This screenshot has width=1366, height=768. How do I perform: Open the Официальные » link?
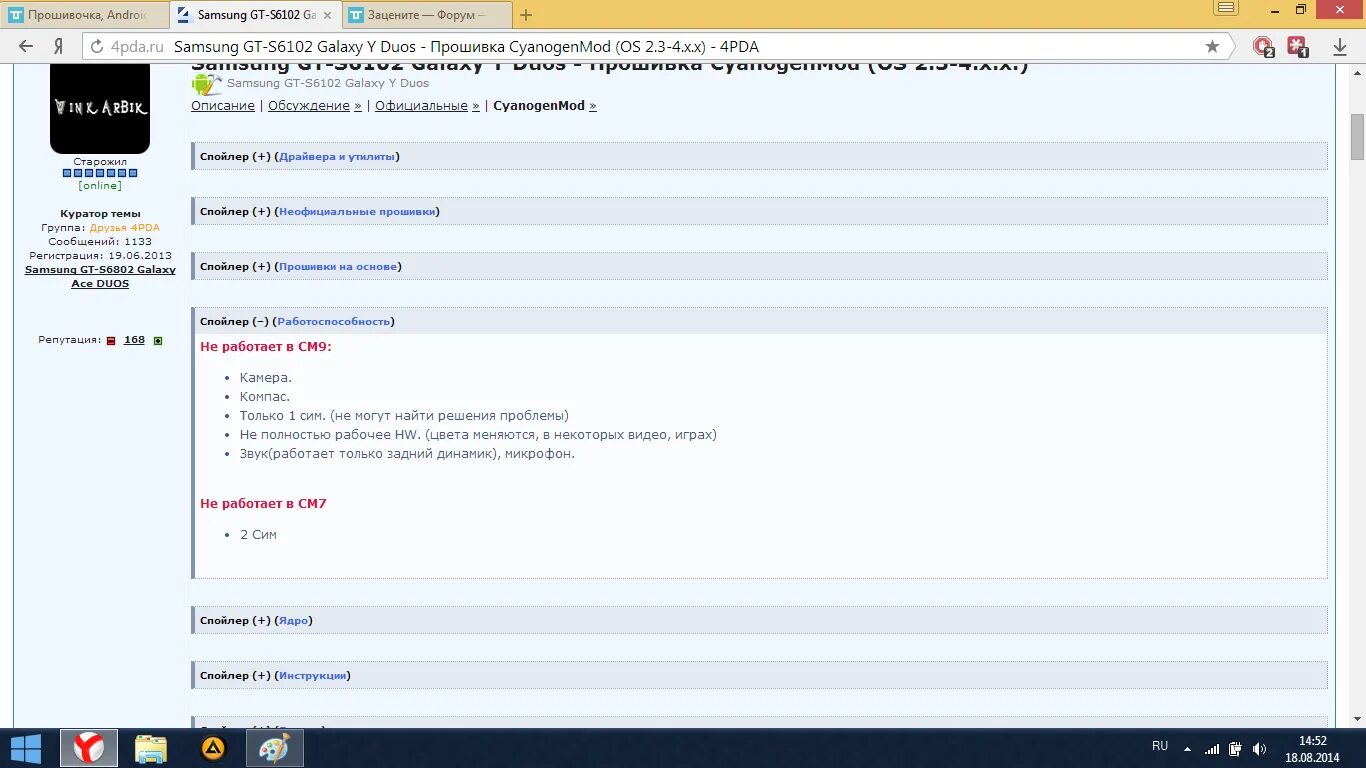point(427,106)
